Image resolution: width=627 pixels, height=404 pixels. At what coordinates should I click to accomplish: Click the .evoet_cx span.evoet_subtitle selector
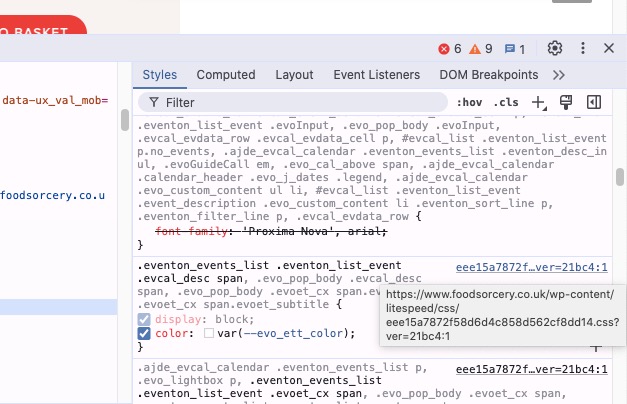(233, 304)
